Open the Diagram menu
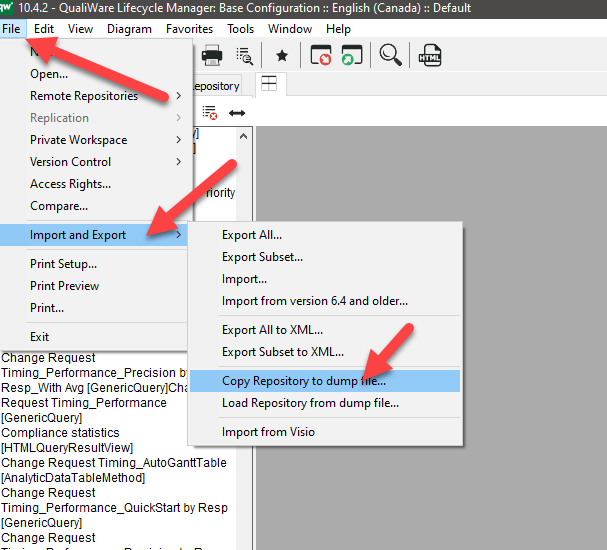 (129, 29)
